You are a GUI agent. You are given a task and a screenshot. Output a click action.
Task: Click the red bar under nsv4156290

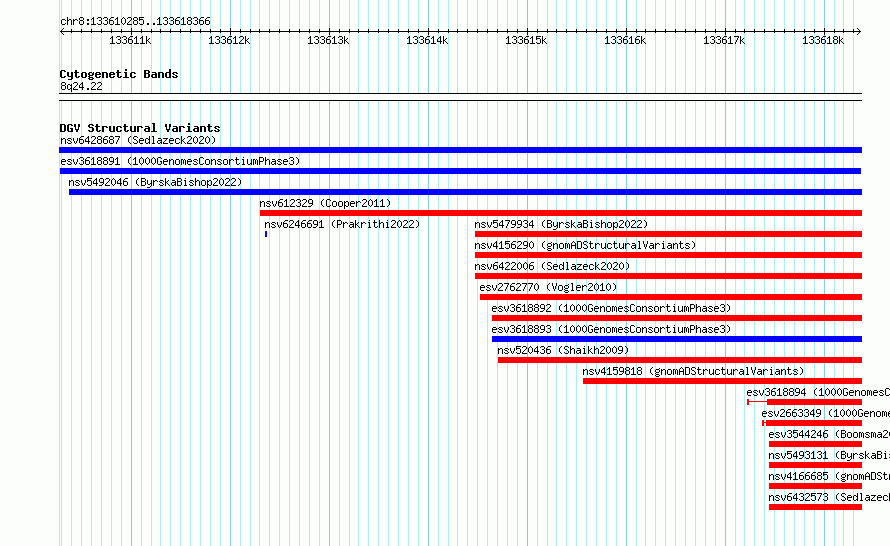[669, 255]
